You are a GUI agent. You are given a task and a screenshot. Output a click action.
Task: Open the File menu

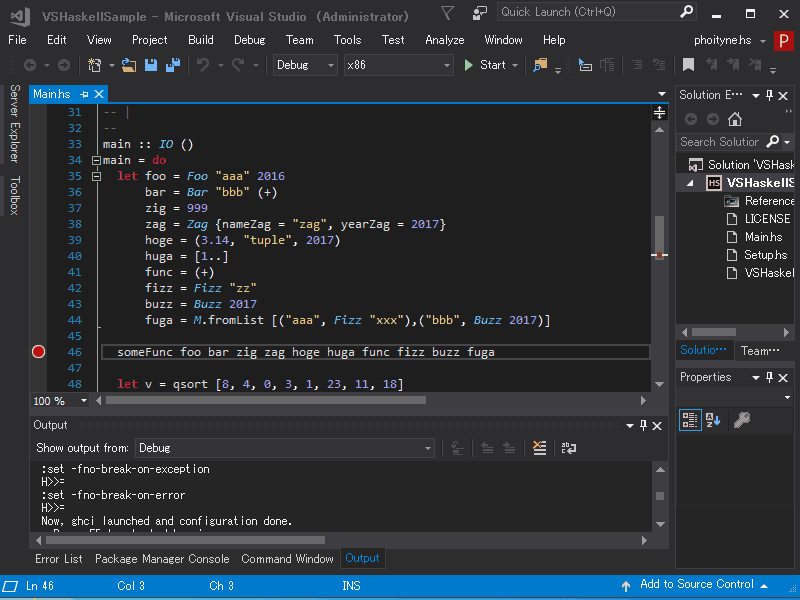click(x=17, y=40)
